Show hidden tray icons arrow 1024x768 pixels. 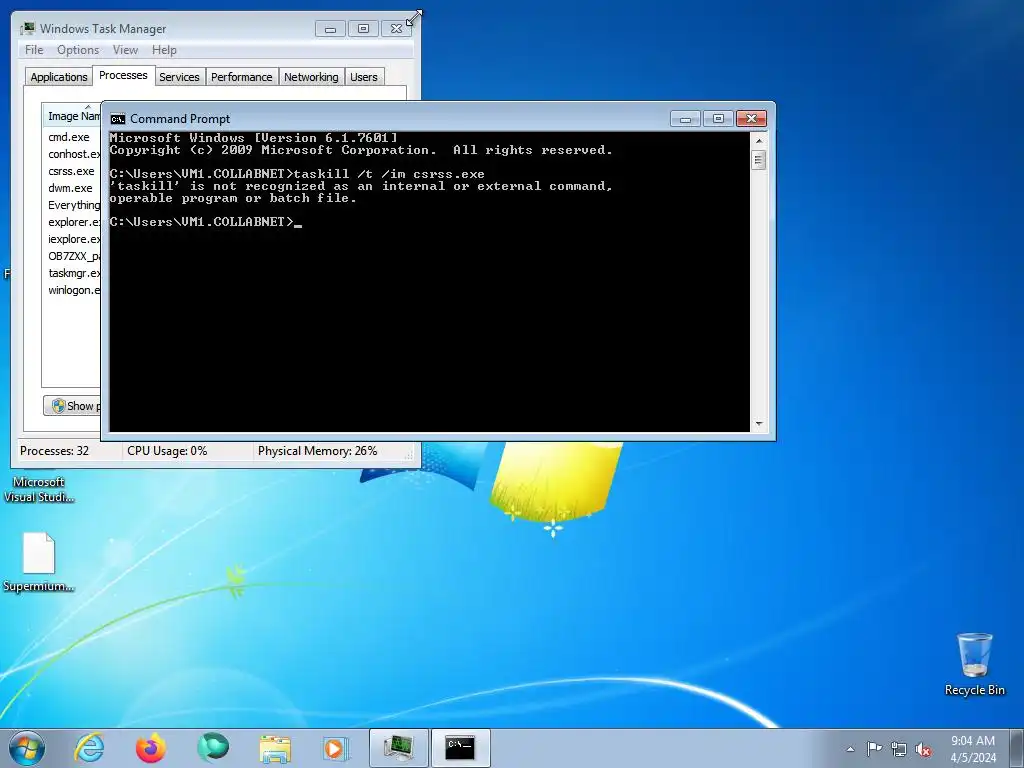point(850,749)
